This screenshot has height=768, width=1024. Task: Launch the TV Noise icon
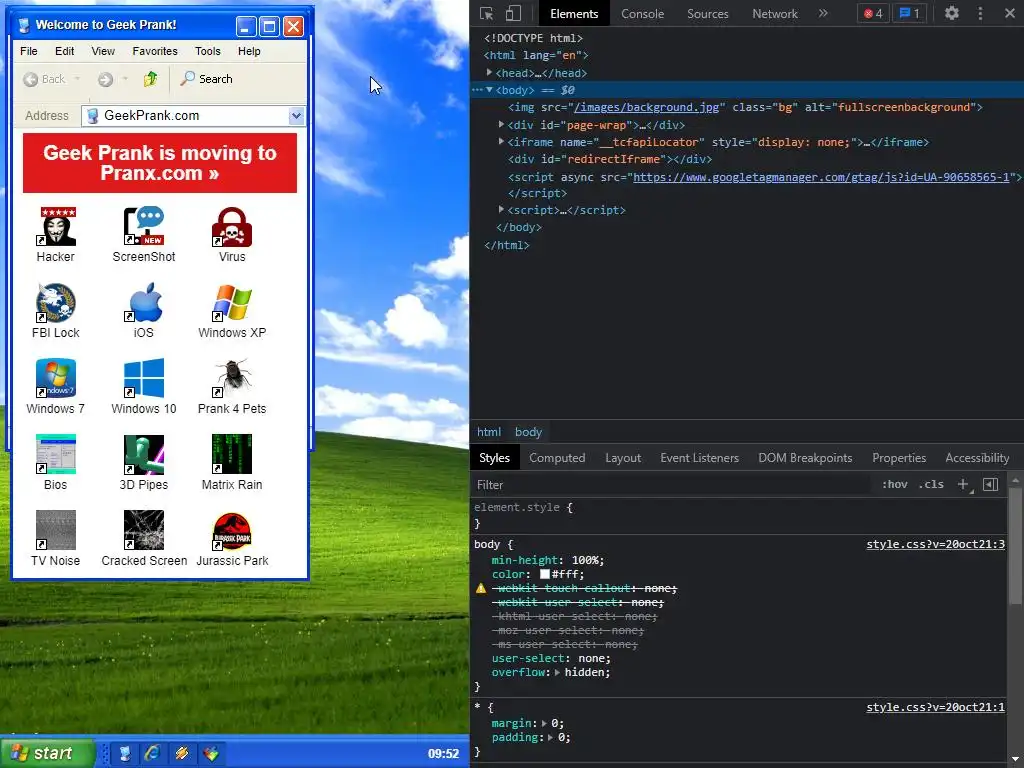[56, 530]
